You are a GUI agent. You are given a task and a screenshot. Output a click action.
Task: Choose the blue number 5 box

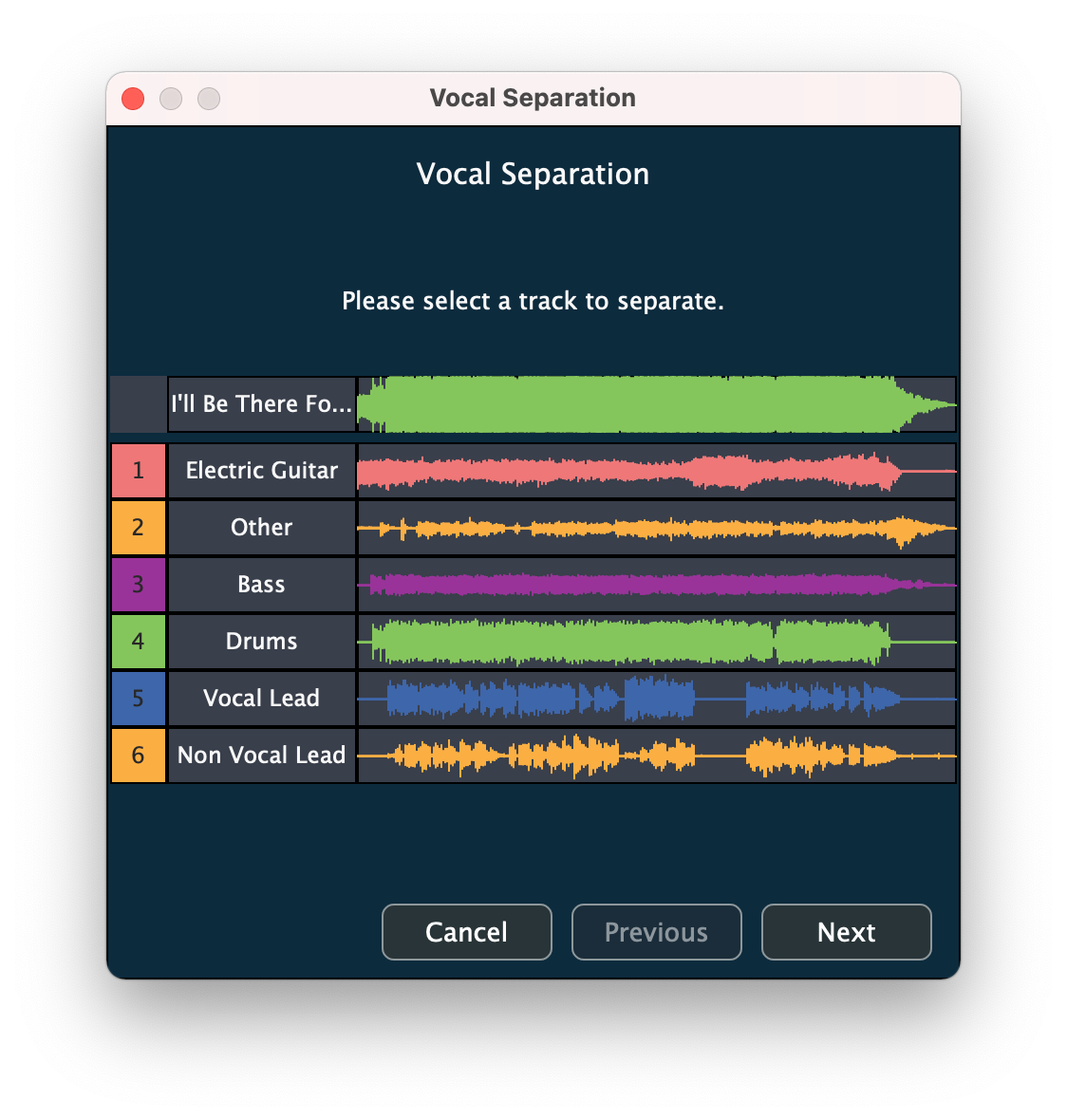pos(139,699)
